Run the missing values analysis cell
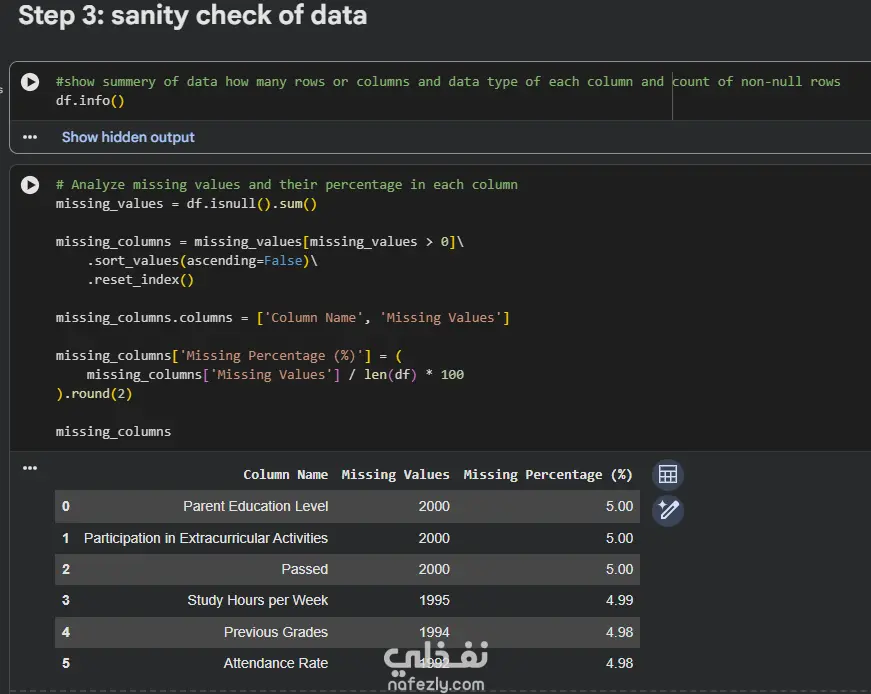The image size is (871, 694). click(x=30, y=184)
